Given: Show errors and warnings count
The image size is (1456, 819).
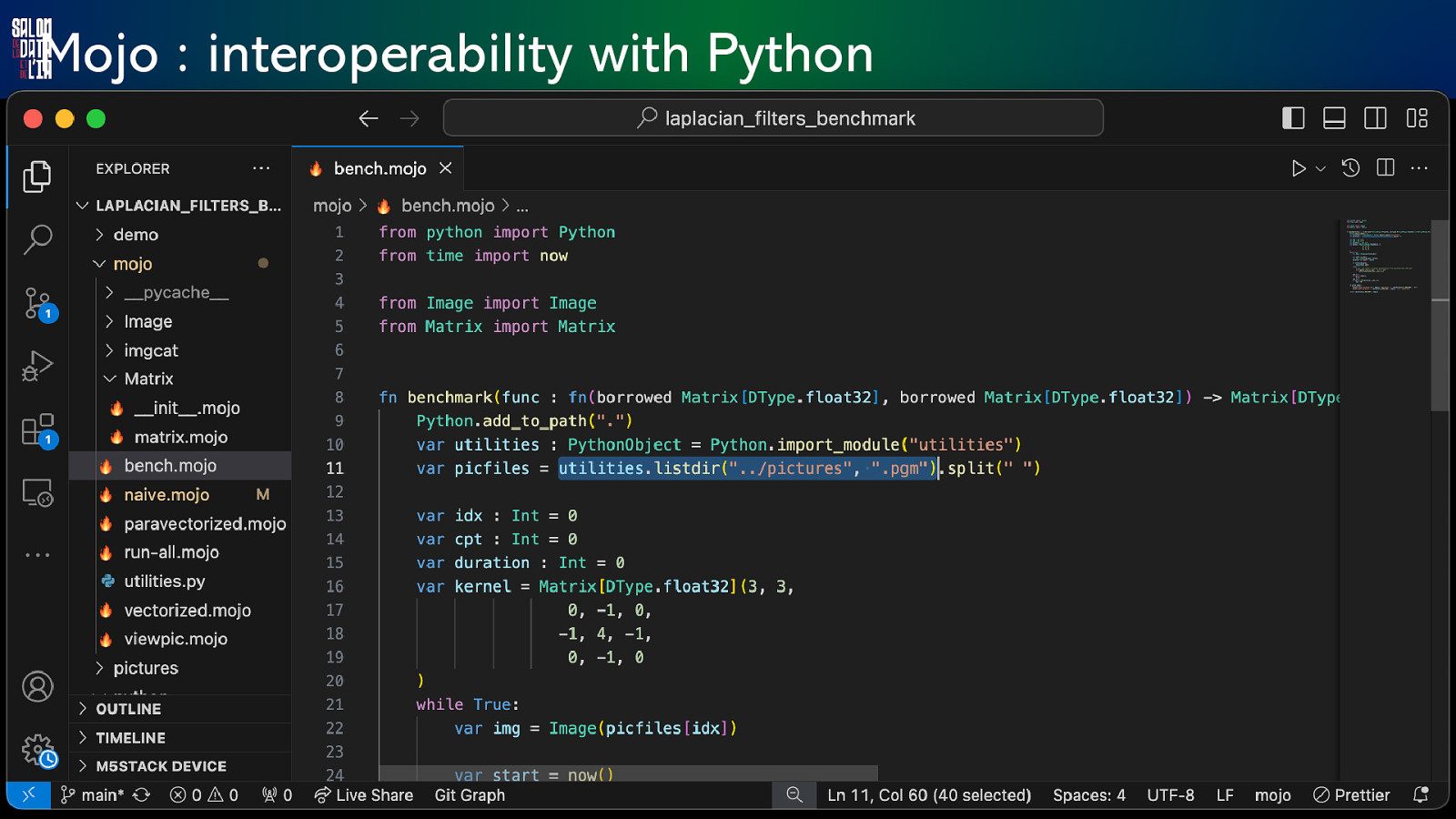Looking at the screenshot, I should click(204, 795).
